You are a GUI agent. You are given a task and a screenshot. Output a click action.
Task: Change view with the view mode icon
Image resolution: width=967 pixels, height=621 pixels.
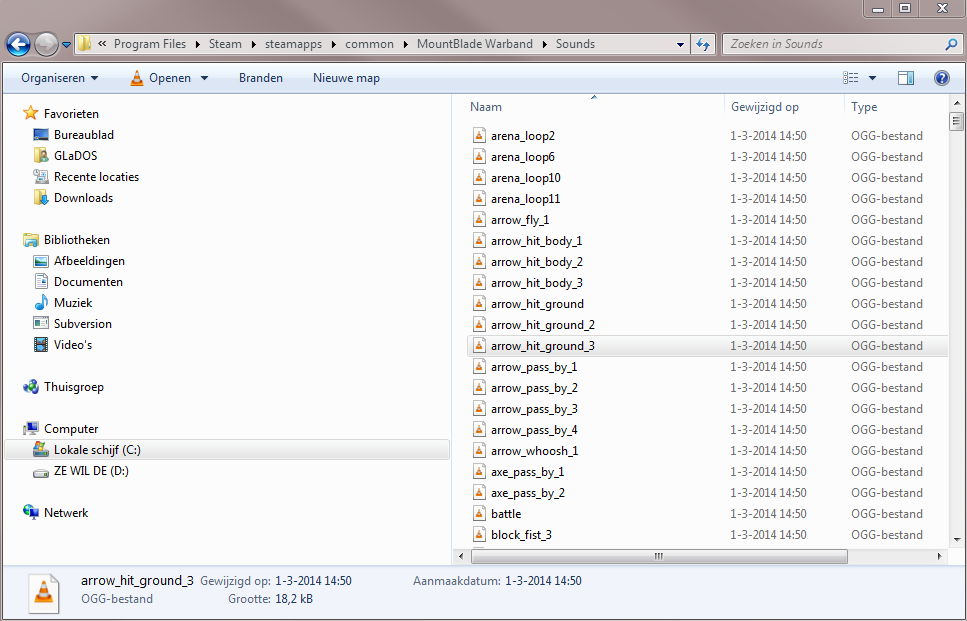[850, 78]
